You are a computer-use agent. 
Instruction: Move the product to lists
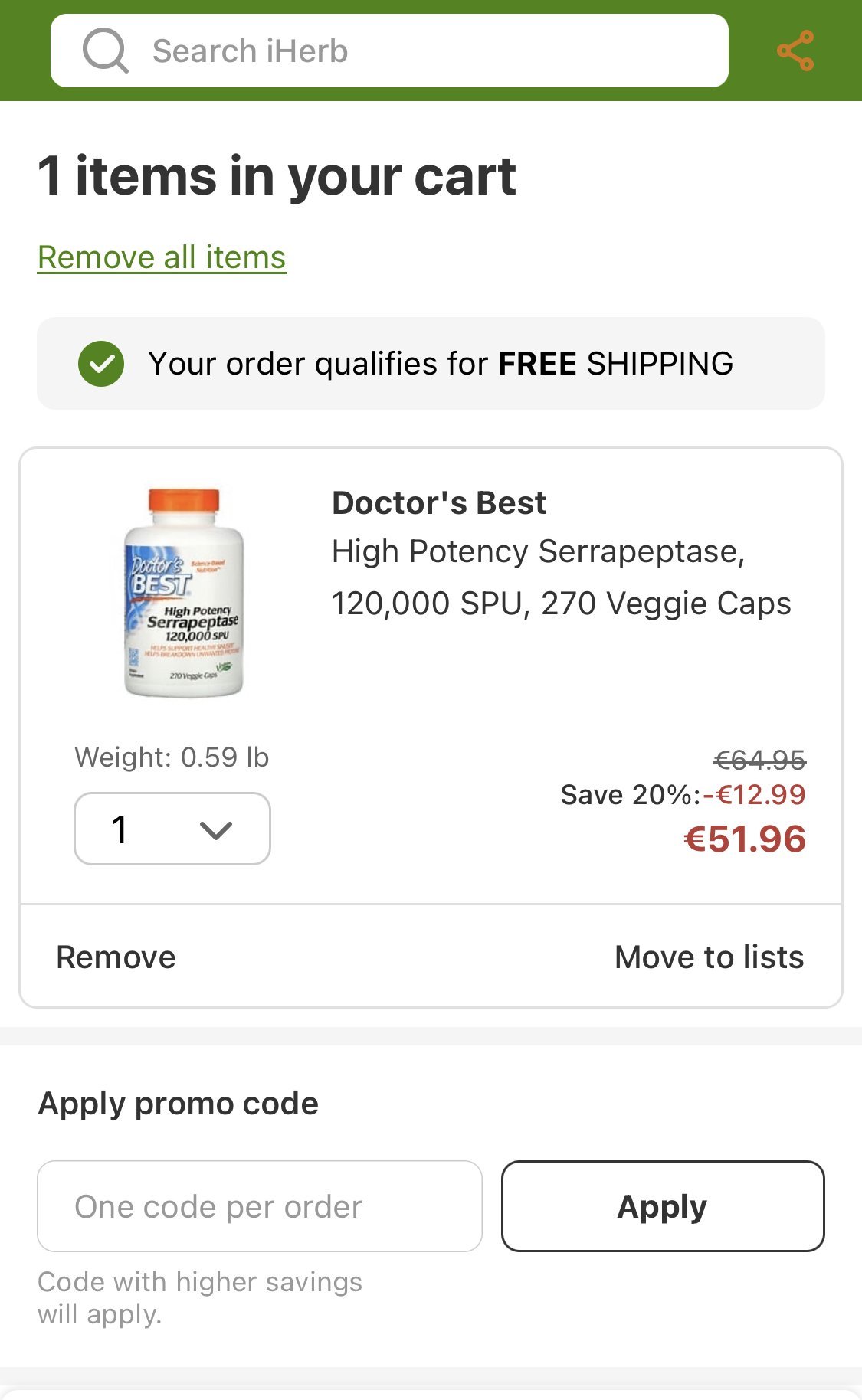coord(709,957)
